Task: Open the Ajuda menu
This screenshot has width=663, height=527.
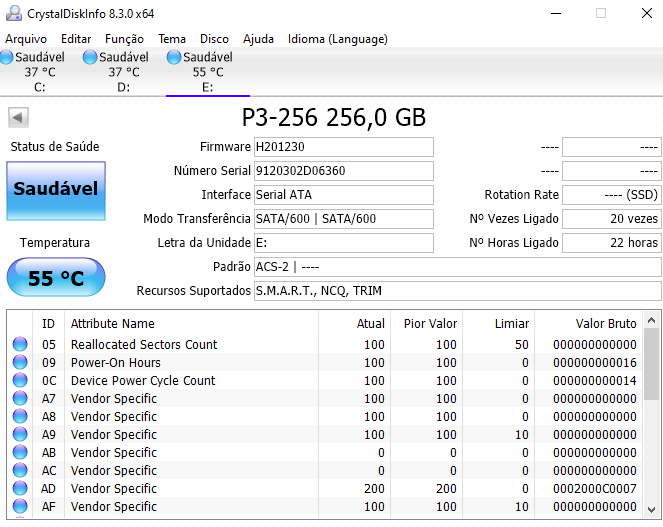Action: point(258,39)
